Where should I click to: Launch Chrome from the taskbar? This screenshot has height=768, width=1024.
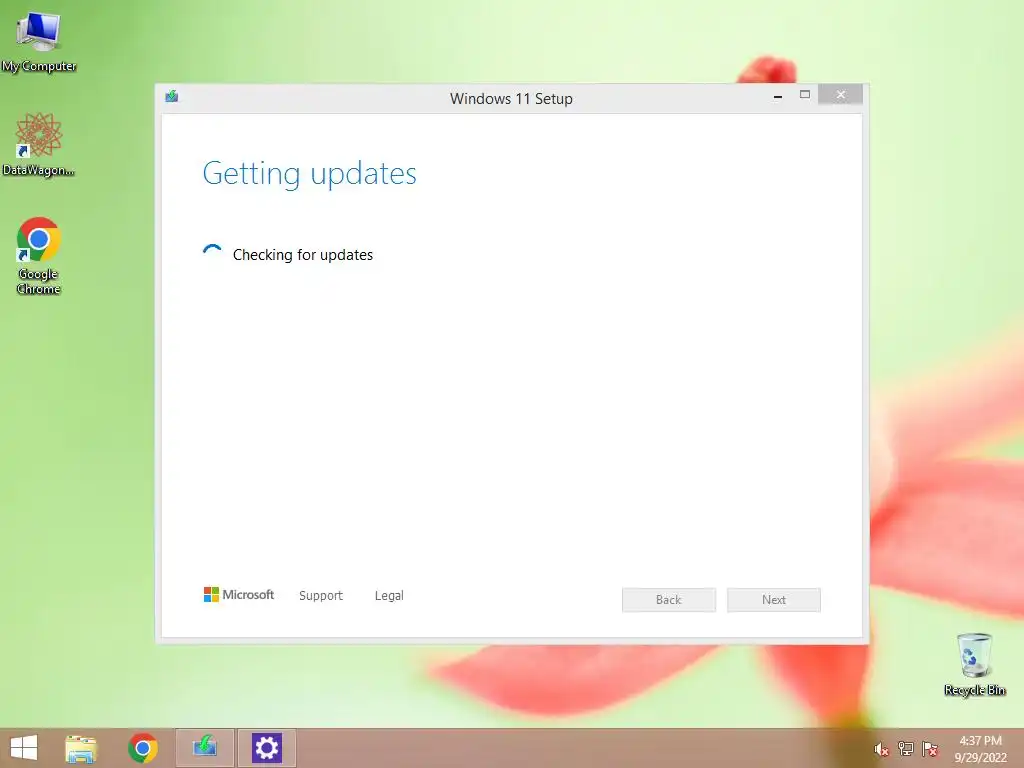pyautogui.click(x=142, y=748)
